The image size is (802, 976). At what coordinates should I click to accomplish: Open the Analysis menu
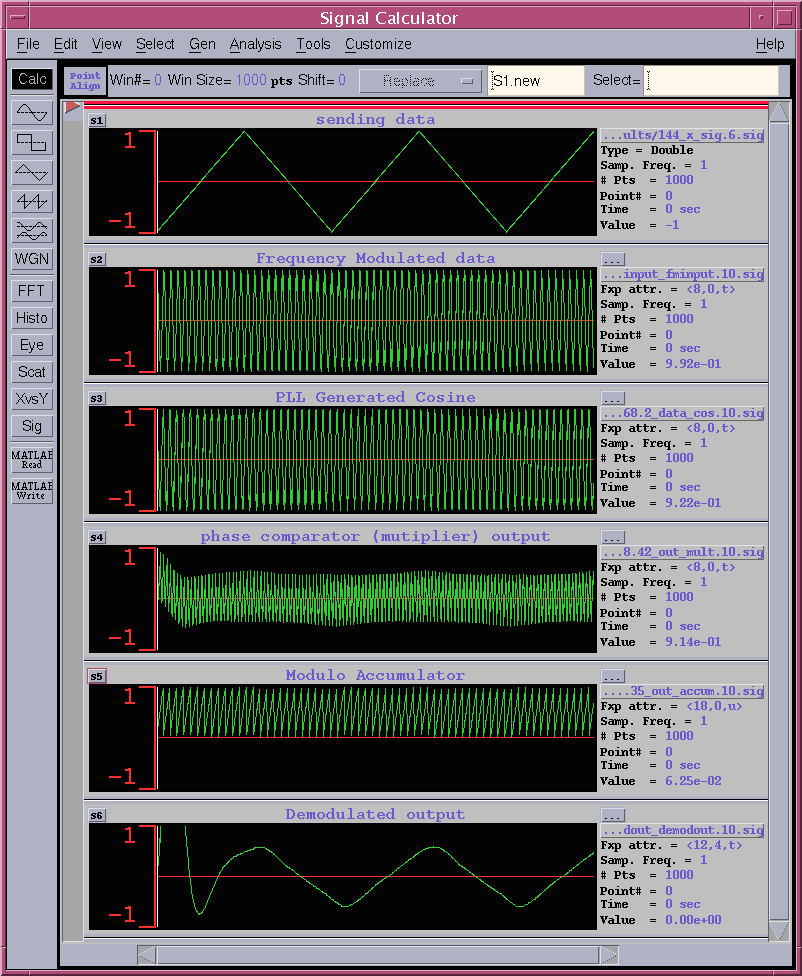[255, 44]
